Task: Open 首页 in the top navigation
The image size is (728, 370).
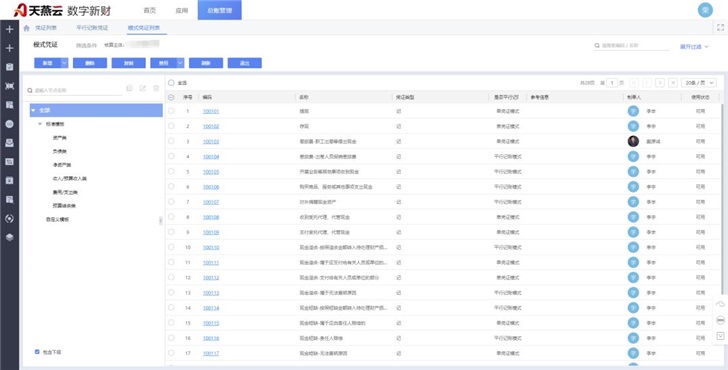Action: coord(150,10)
